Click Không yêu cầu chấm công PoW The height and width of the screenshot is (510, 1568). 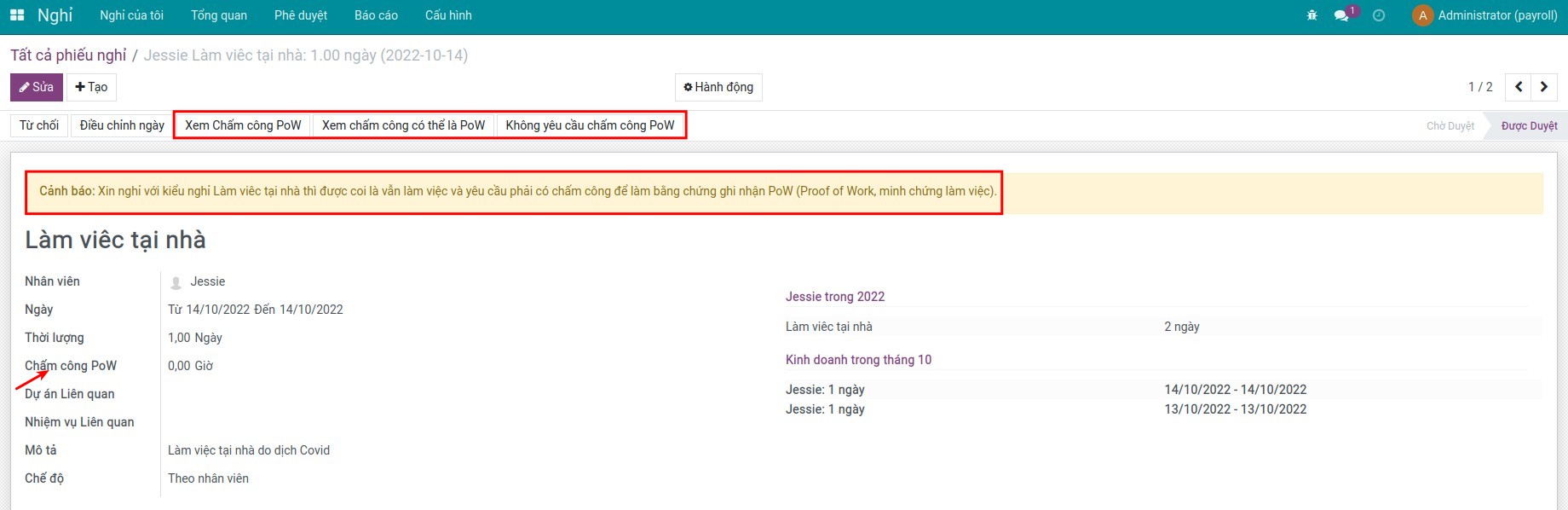click(x=590, y=125)
